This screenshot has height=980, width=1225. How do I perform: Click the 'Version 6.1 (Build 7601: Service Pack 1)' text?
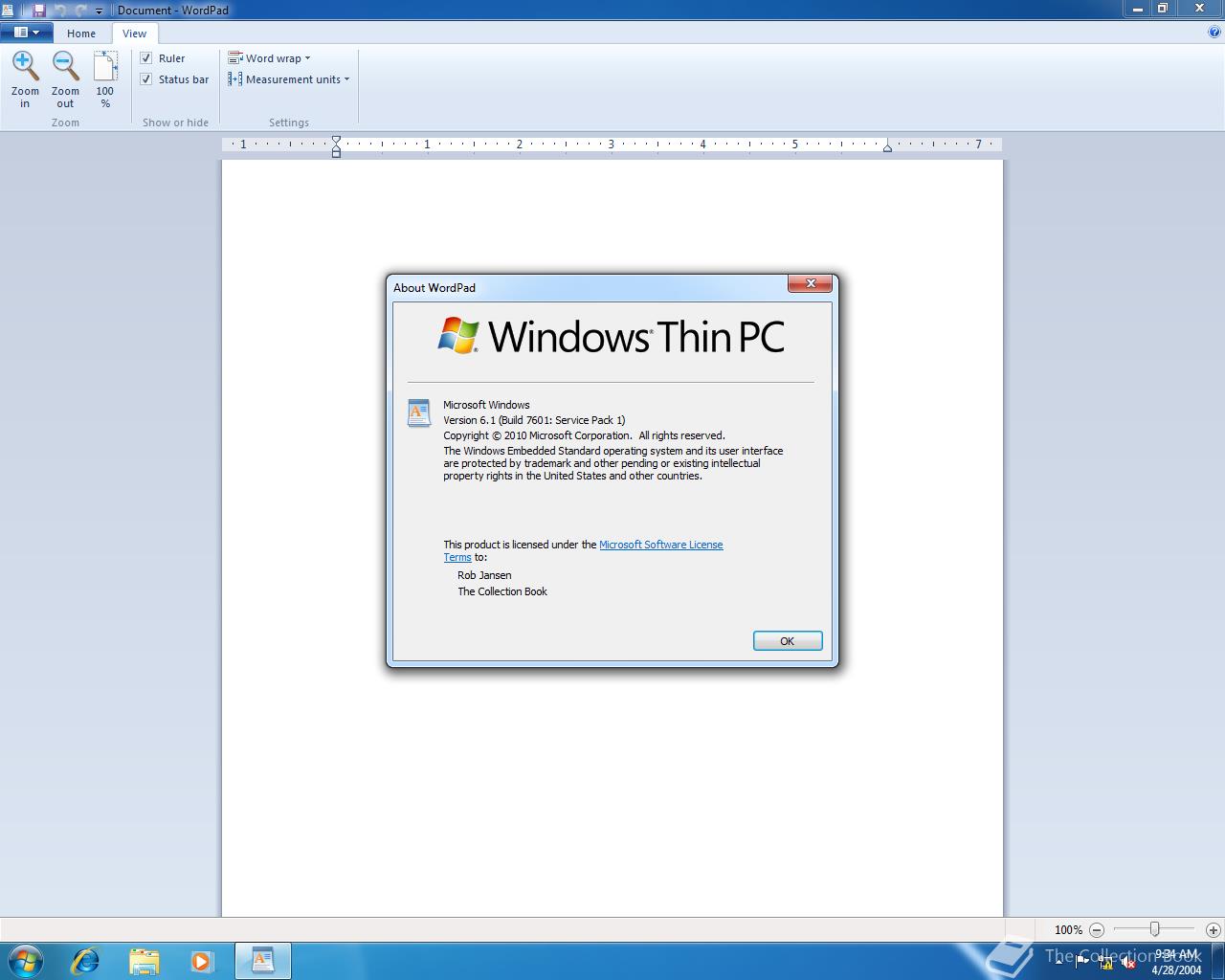pos(534,420)
